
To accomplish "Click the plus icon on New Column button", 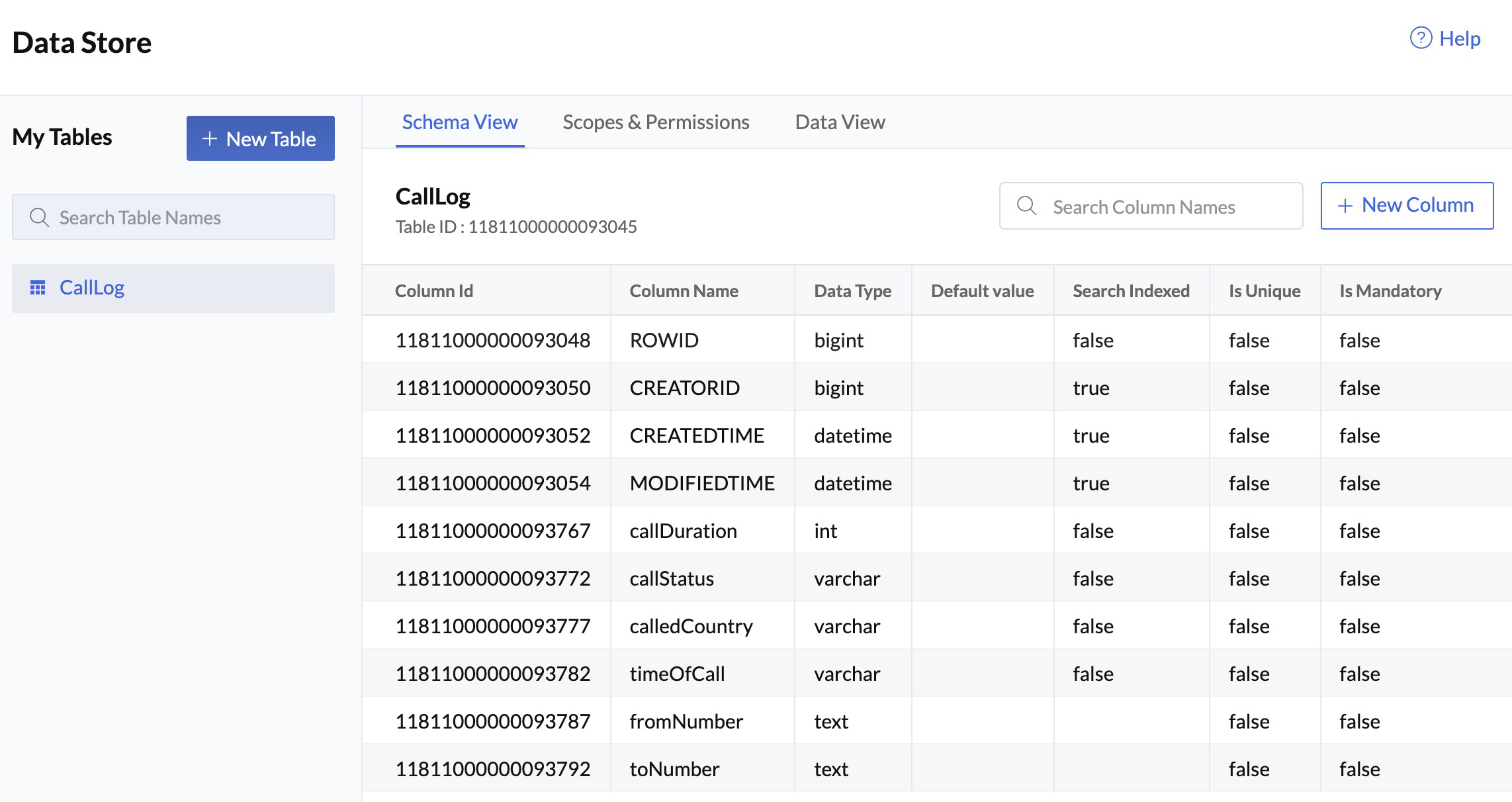I will tap(1344, 206).
